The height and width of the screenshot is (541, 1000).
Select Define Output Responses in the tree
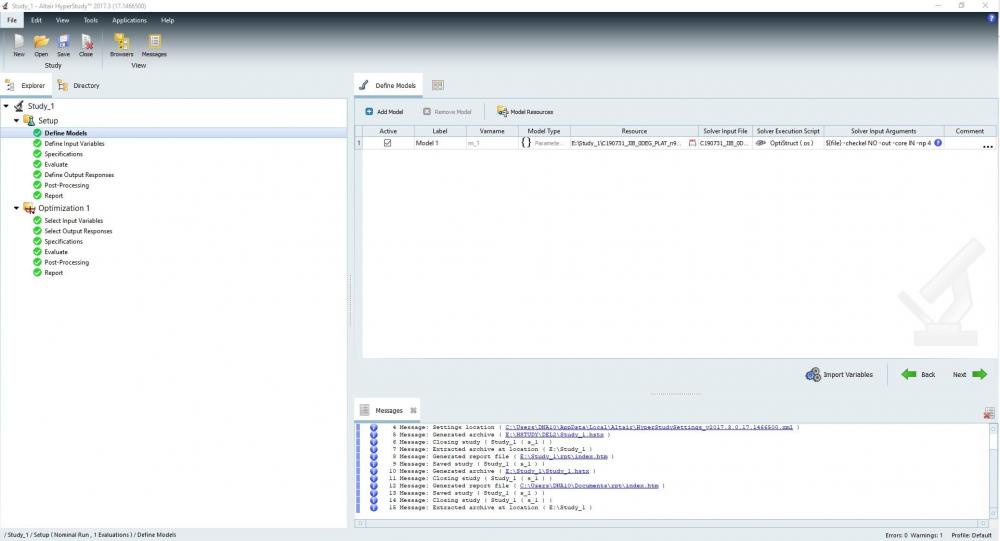point(79,175)
